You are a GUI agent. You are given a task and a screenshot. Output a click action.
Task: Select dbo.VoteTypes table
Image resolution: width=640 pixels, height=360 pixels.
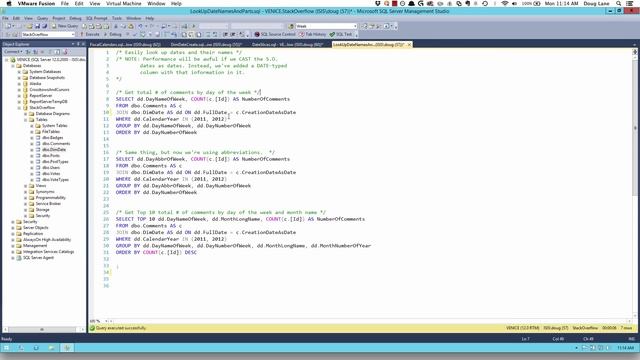tap(55, 180)
